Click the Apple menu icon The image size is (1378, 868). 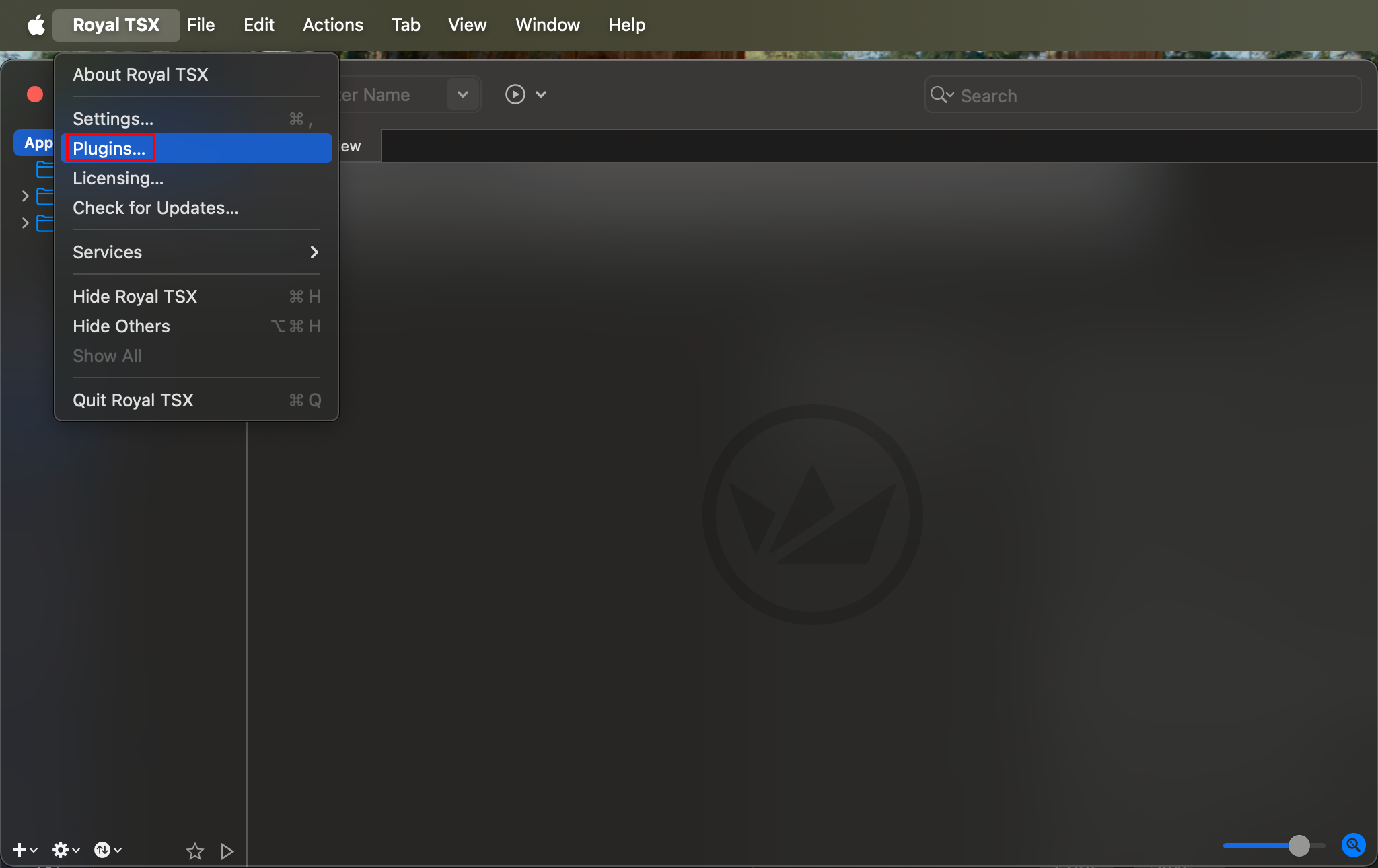coord(35,25)
